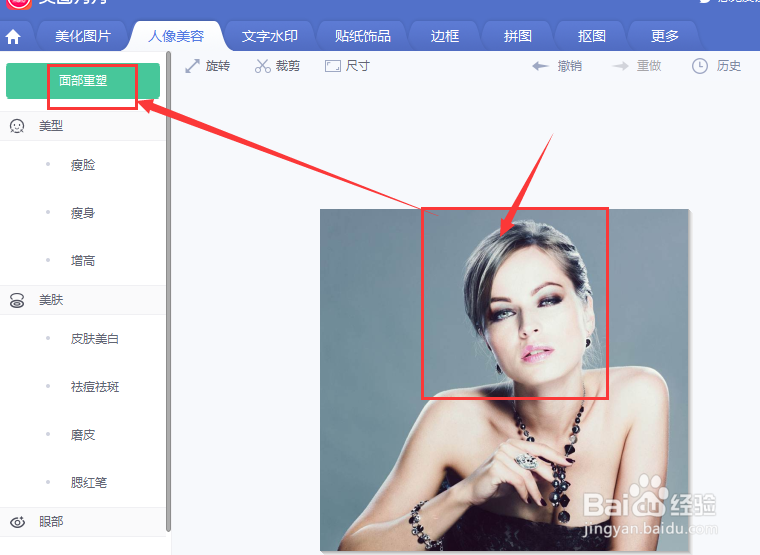The height and width of the screenshot is (555, 760).
Task: Select the 瘦身 option
Action: 83,213
